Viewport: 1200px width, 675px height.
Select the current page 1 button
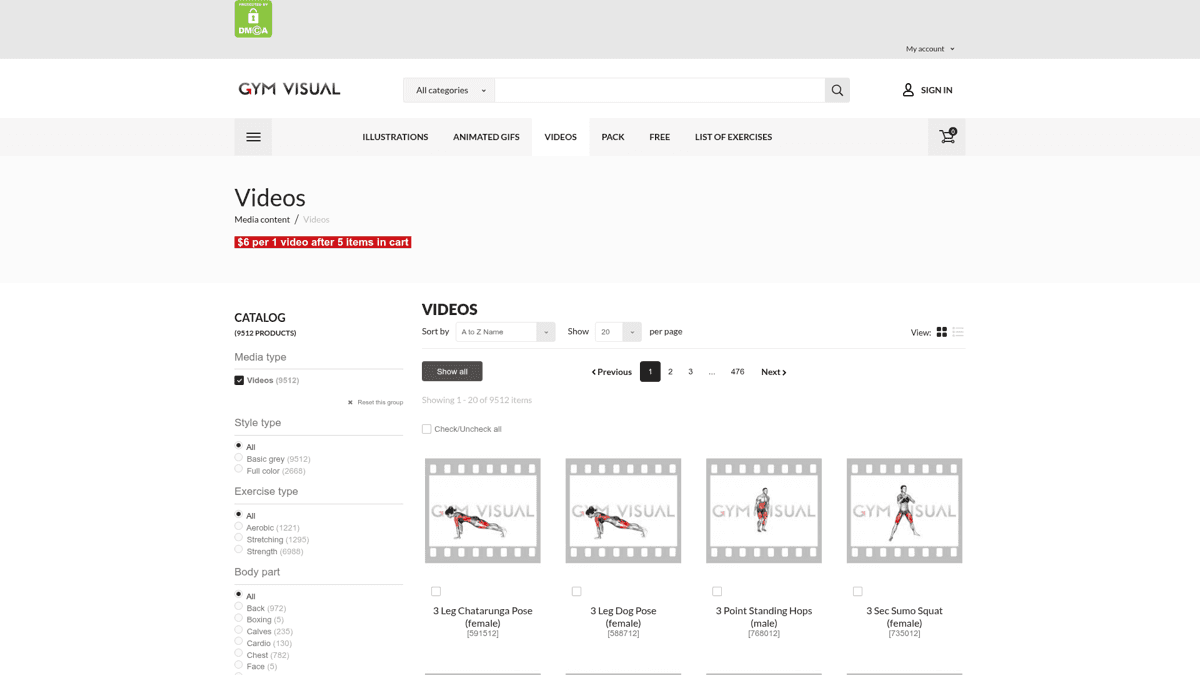pyautogui.click(x=650, y=372)
